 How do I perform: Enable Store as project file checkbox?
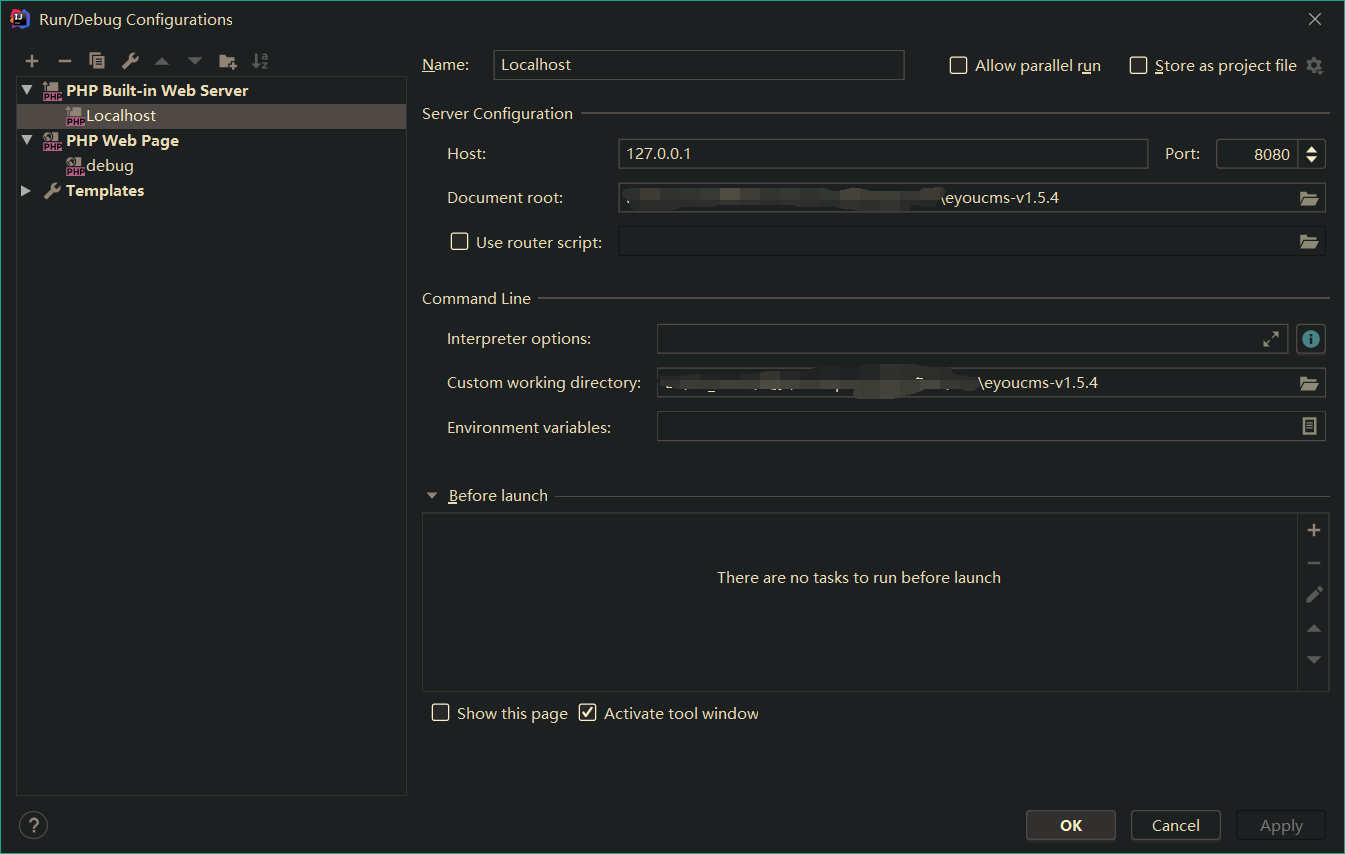(x=1138, y=65)
